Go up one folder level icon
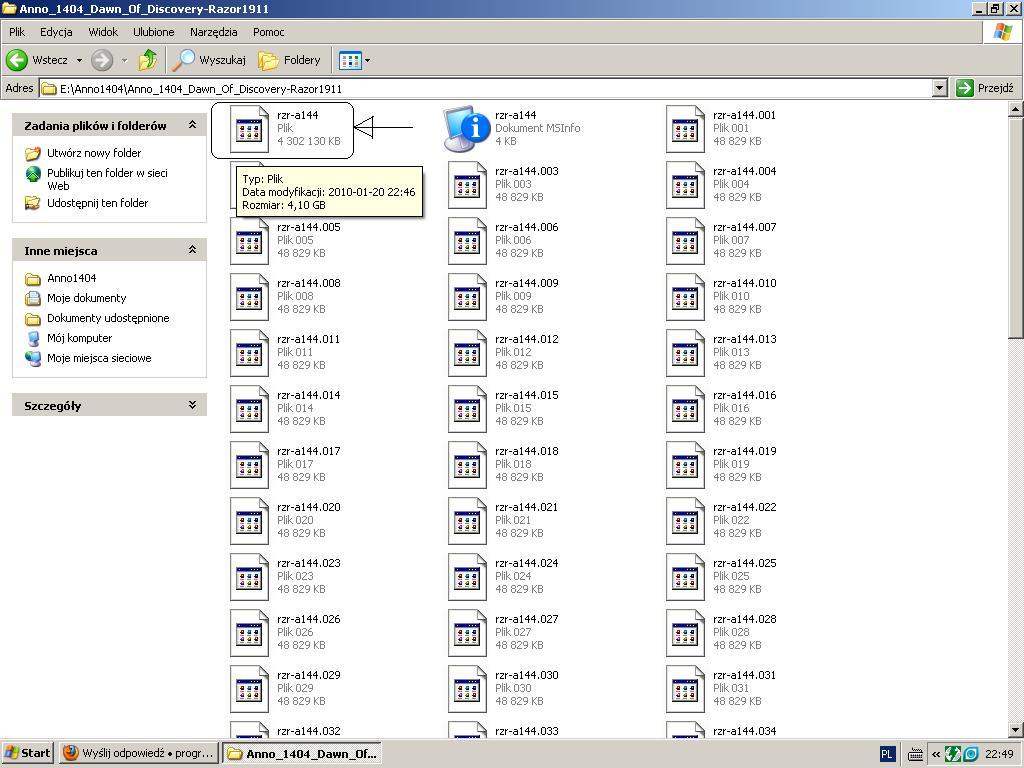1024x768 pixels. point(148,60)
